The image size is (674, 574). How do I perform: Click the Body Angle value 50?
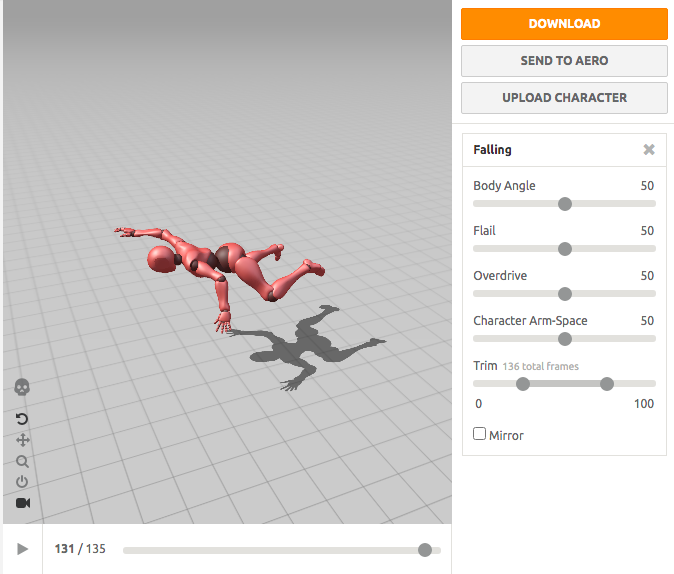click(x=647, y=186)
